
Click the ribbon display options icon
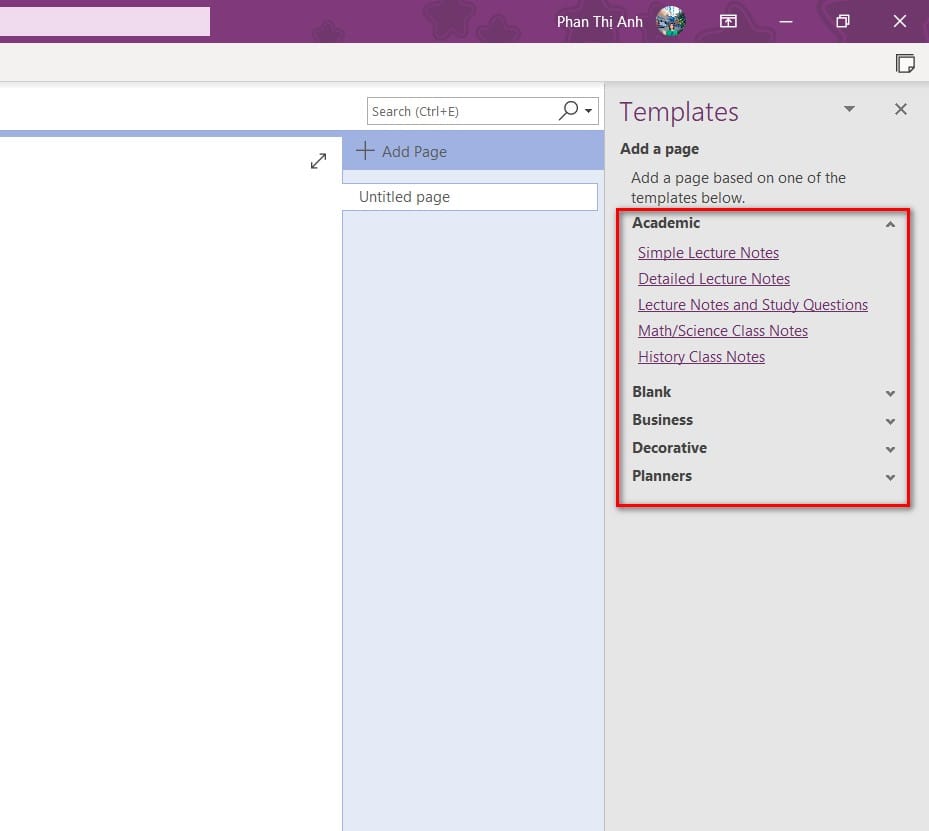[x=728, y=22]
